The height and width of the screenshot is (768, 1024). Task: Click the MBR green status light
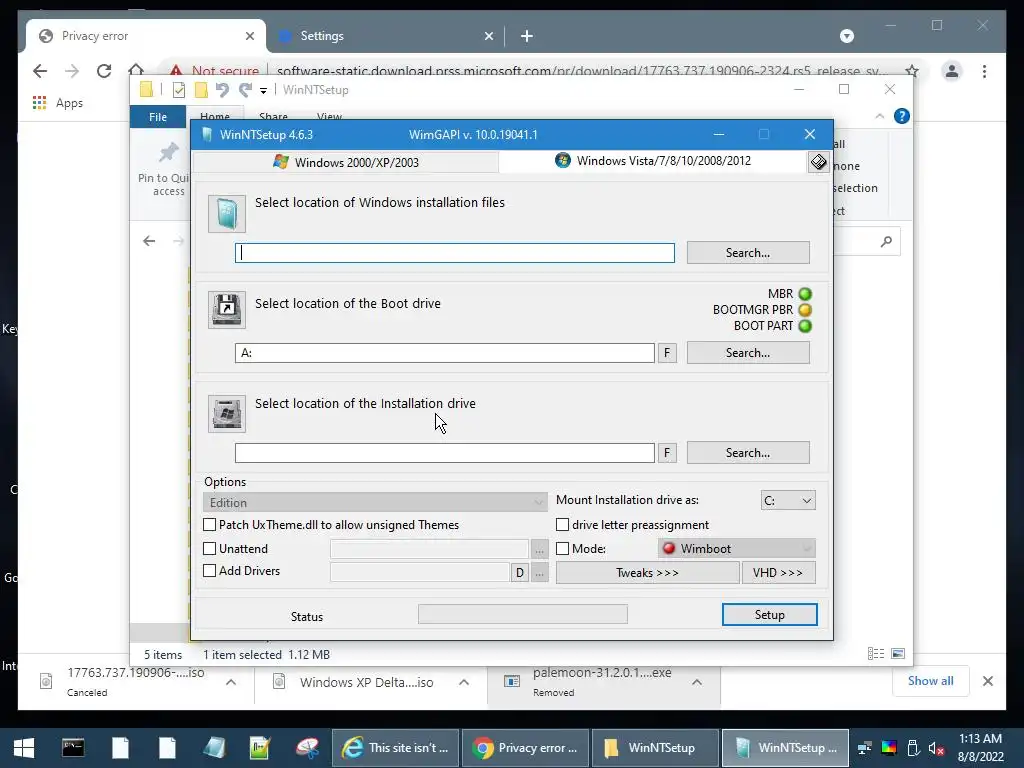click(x=805, y=294)
